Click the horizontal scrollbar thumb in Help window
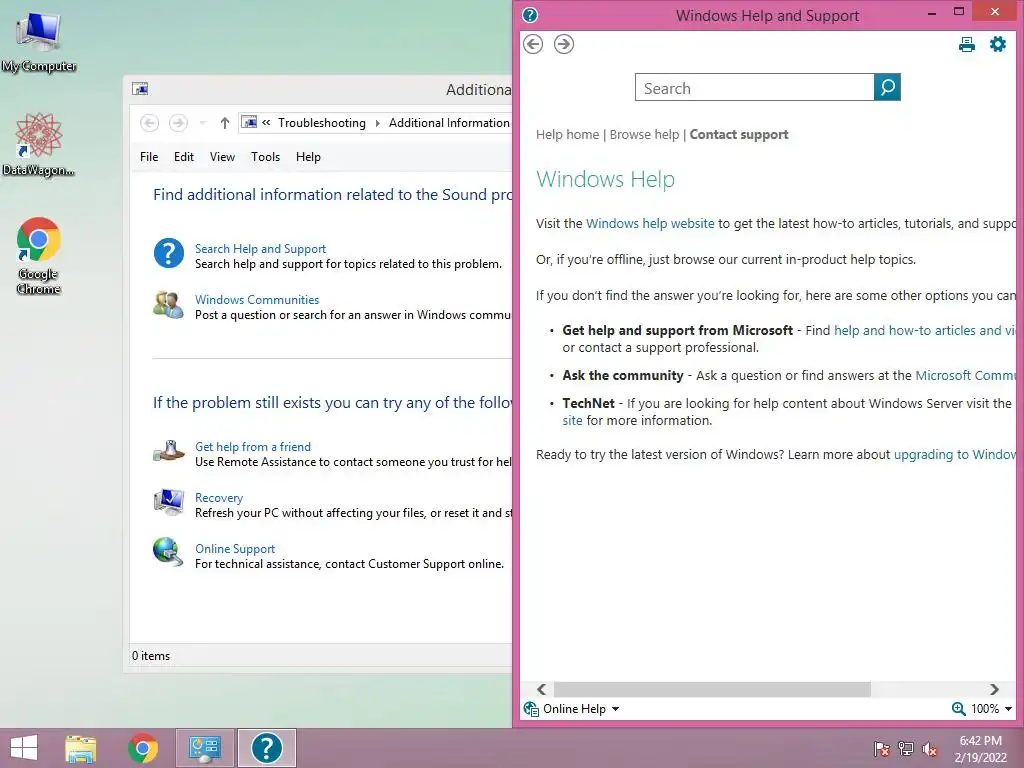 point(712,689)
